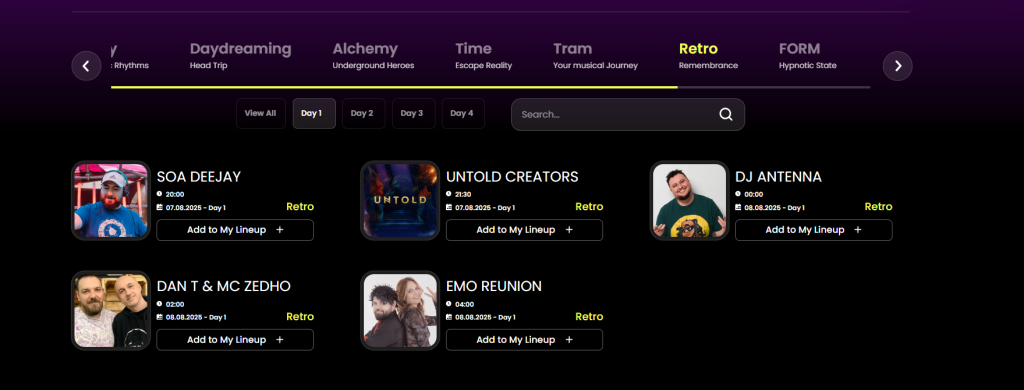Filter lineup by Day 4

click(462, 114)
